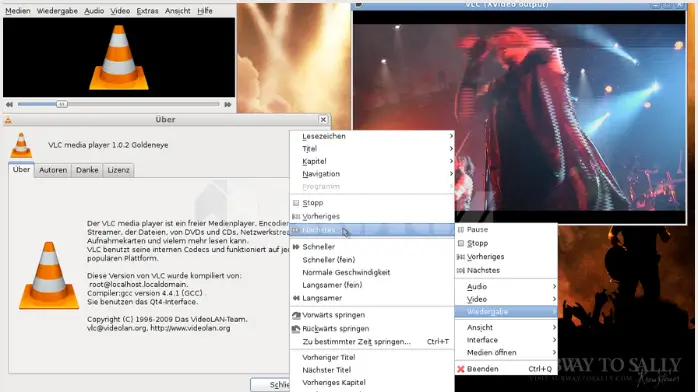This screenshot has height=392, width=698.
Task: Click the fast-forward icon right of seek bar
Action: coord(227,104)
